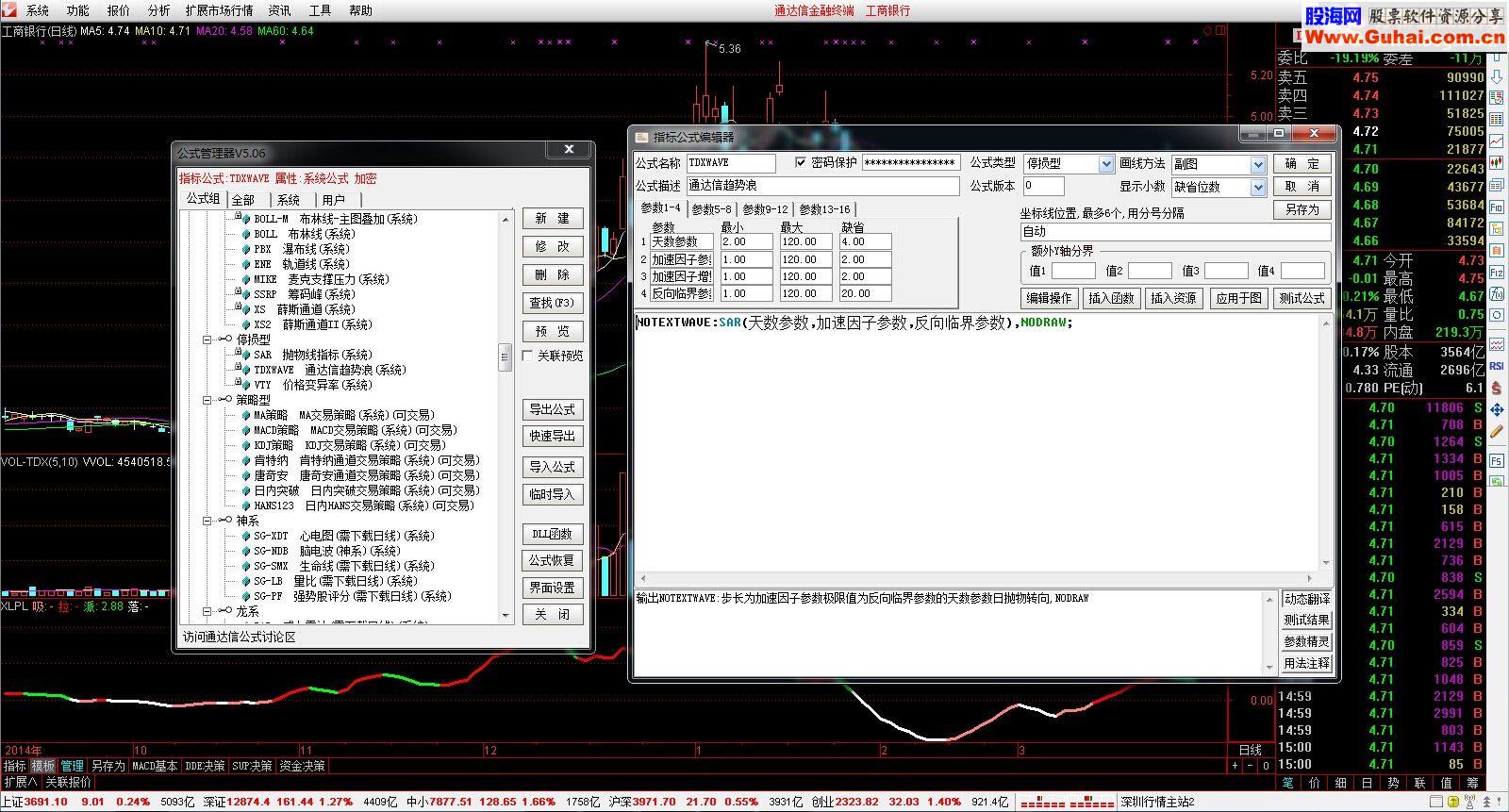Click the zoom-out minus button below chart

point(1252,766)
